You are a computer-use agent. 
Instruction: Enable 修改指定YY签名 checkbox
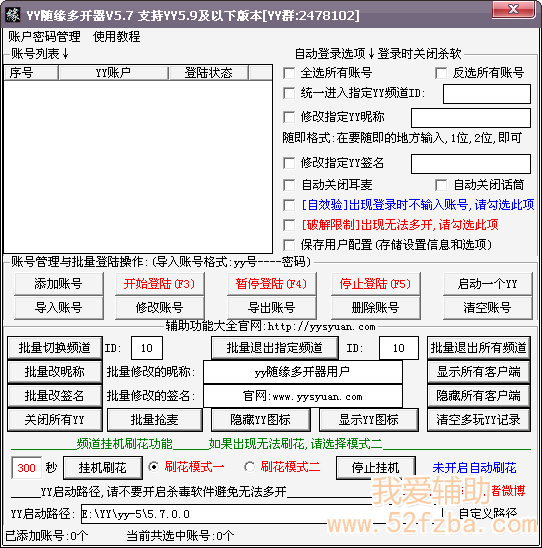click(289, 163)
